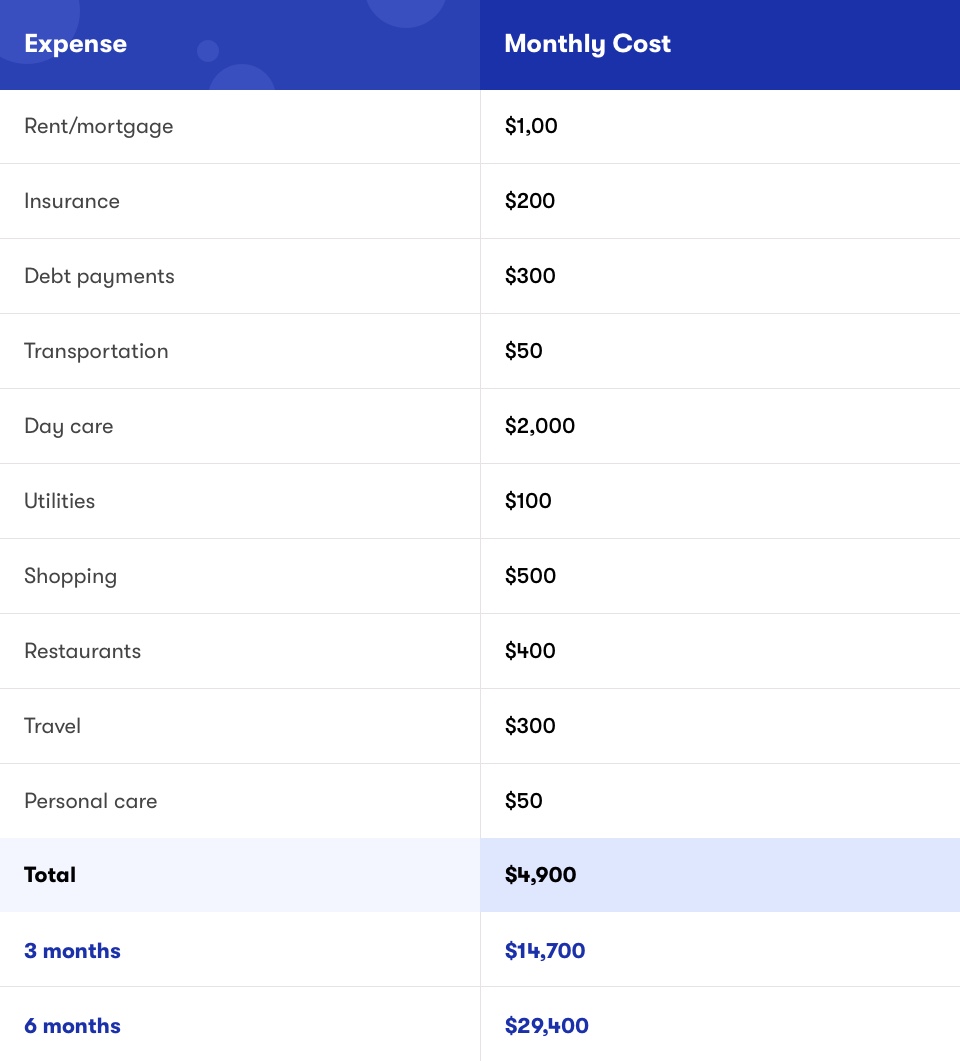Select the Restaurants row label
Viewport: 960px width, 1061px height.
pos(83,651)
